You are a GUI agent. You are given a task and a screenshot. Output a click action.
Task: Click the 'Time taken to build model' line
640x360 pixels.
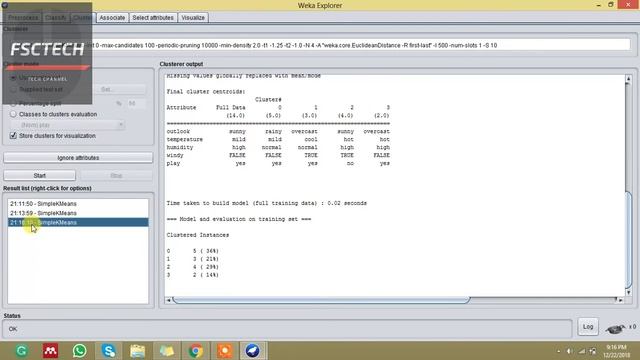click(267, 203)
